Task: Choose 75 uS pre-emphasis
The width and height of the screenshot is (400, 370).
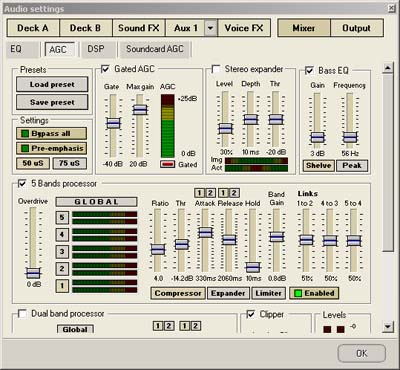Action: pyautogui.click(x=69, y=163)
